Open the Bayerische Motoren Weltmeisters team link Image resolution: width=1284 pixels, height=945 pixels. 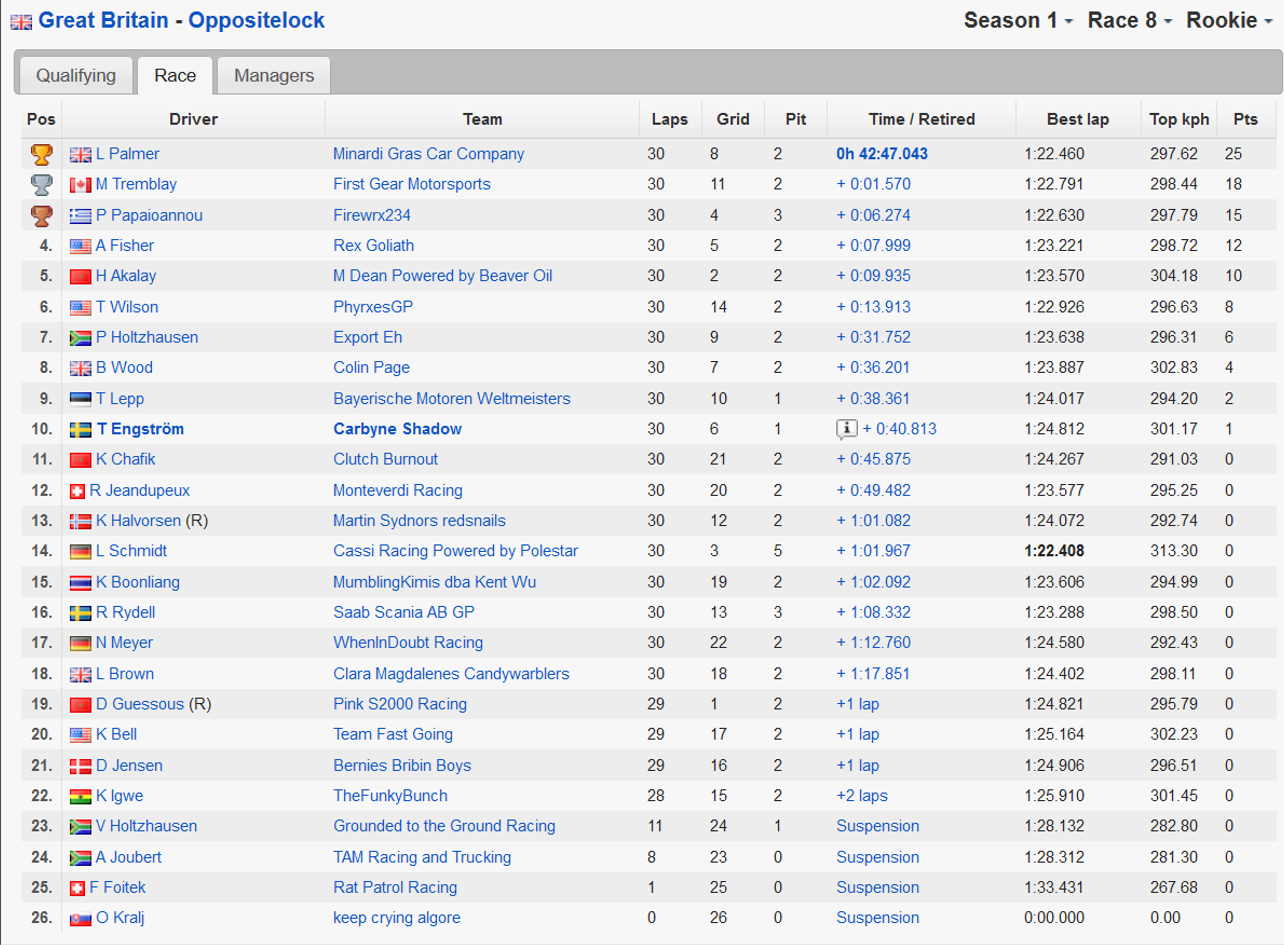[x=452, y=398]
